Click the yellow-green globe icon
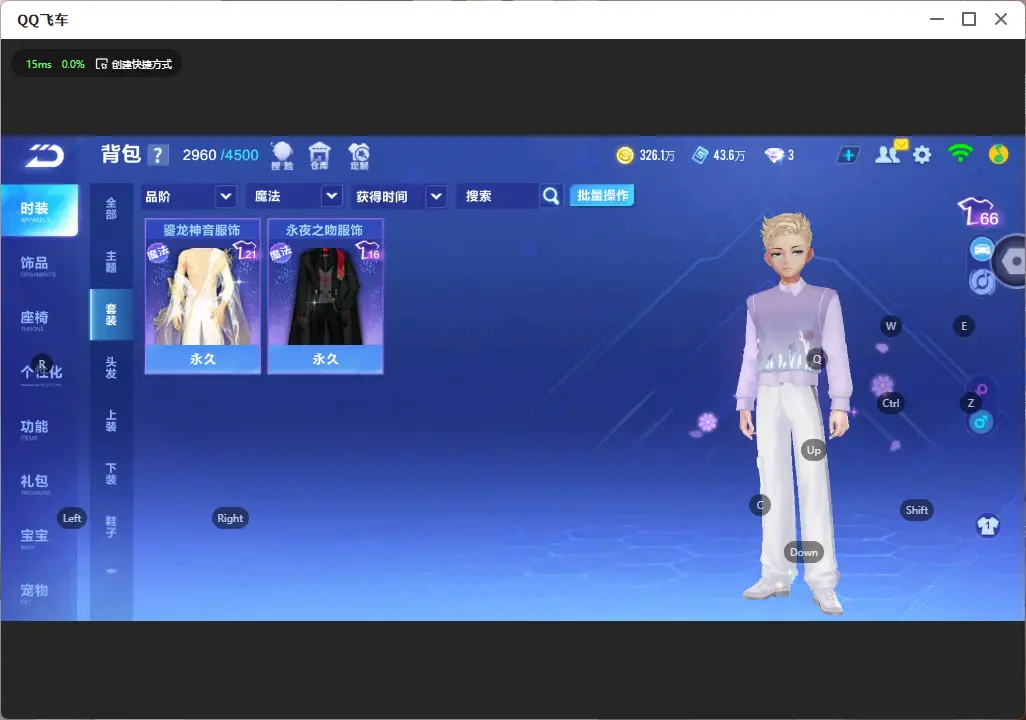This screenshot has height=720, width=1026. pyautogui.click(x=999, y=154)
